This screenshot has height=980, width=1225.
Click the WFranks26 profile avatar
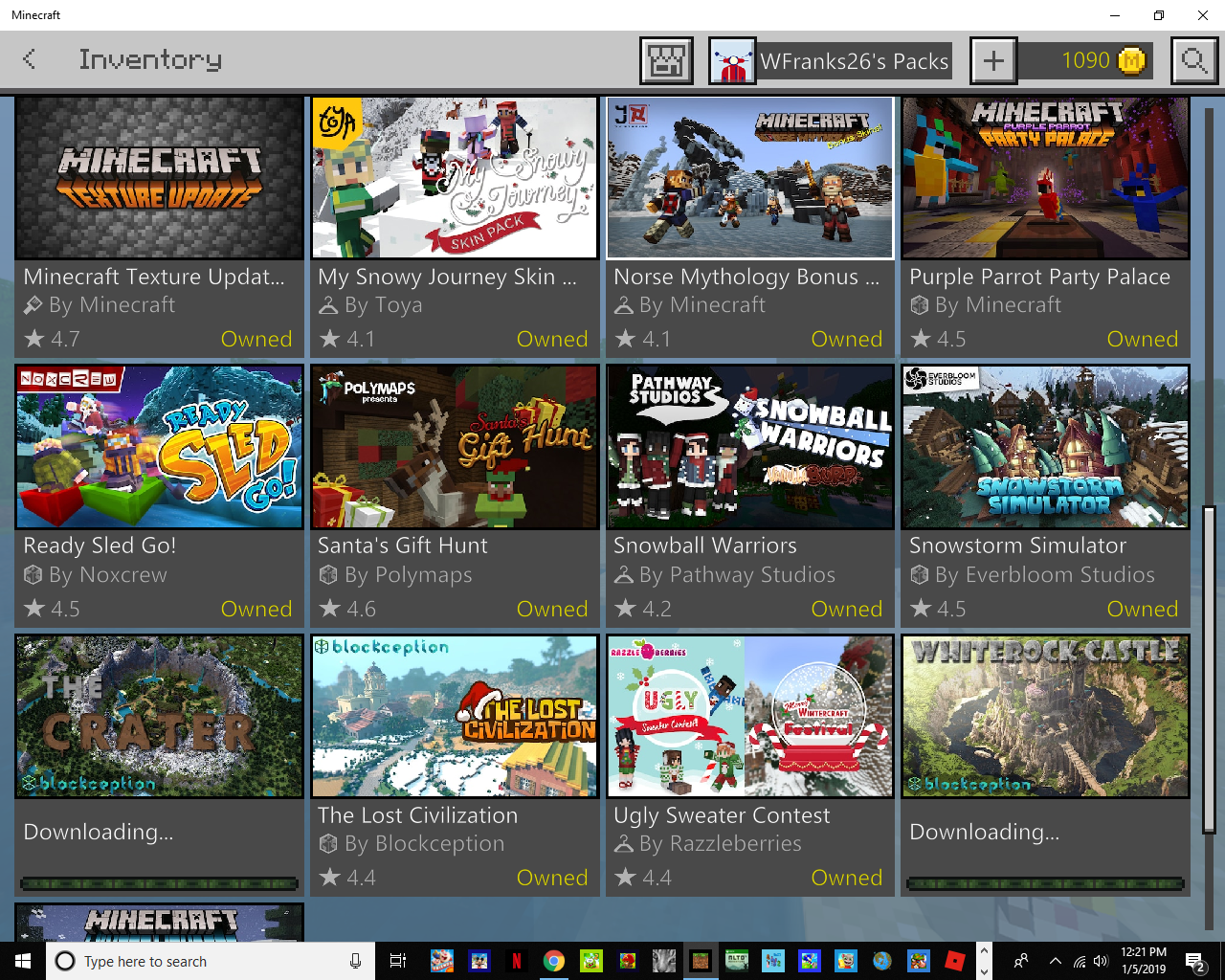(732, 61)
